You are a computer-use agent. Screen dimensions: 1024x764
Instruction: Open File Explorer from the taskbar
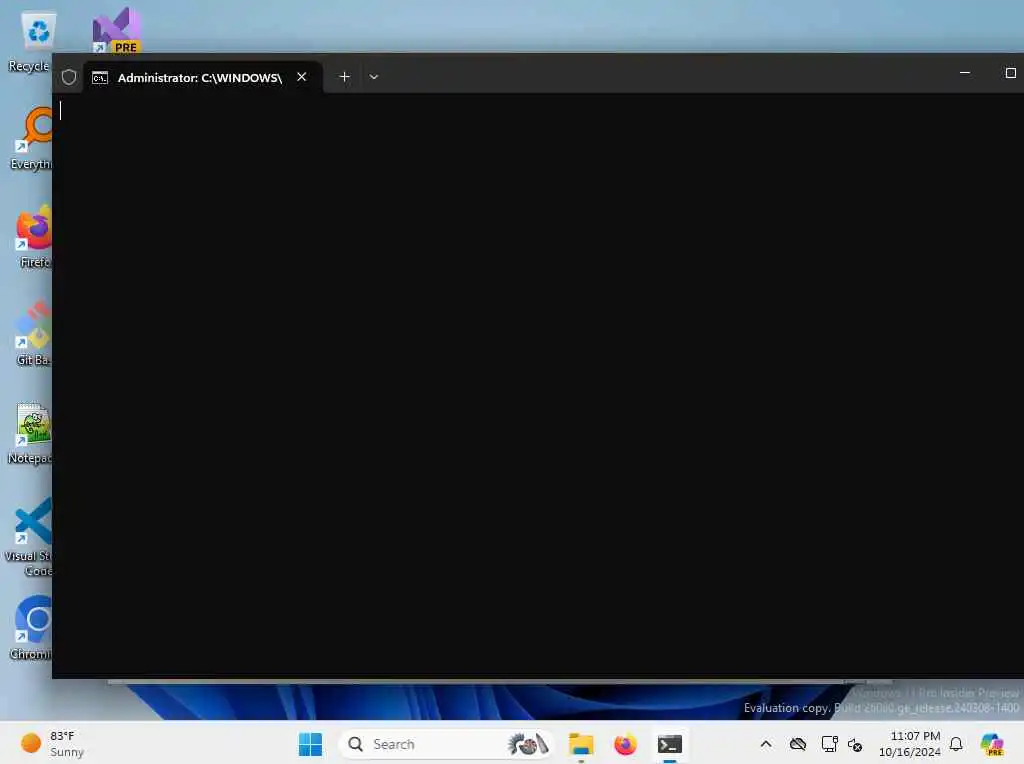click(581, 744)
